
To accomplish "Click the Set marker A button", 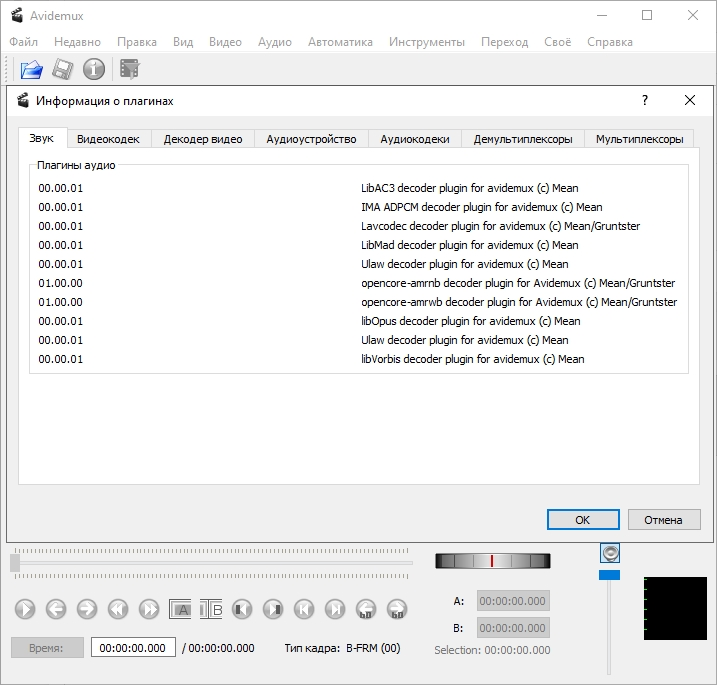I will tap(180, 608).
